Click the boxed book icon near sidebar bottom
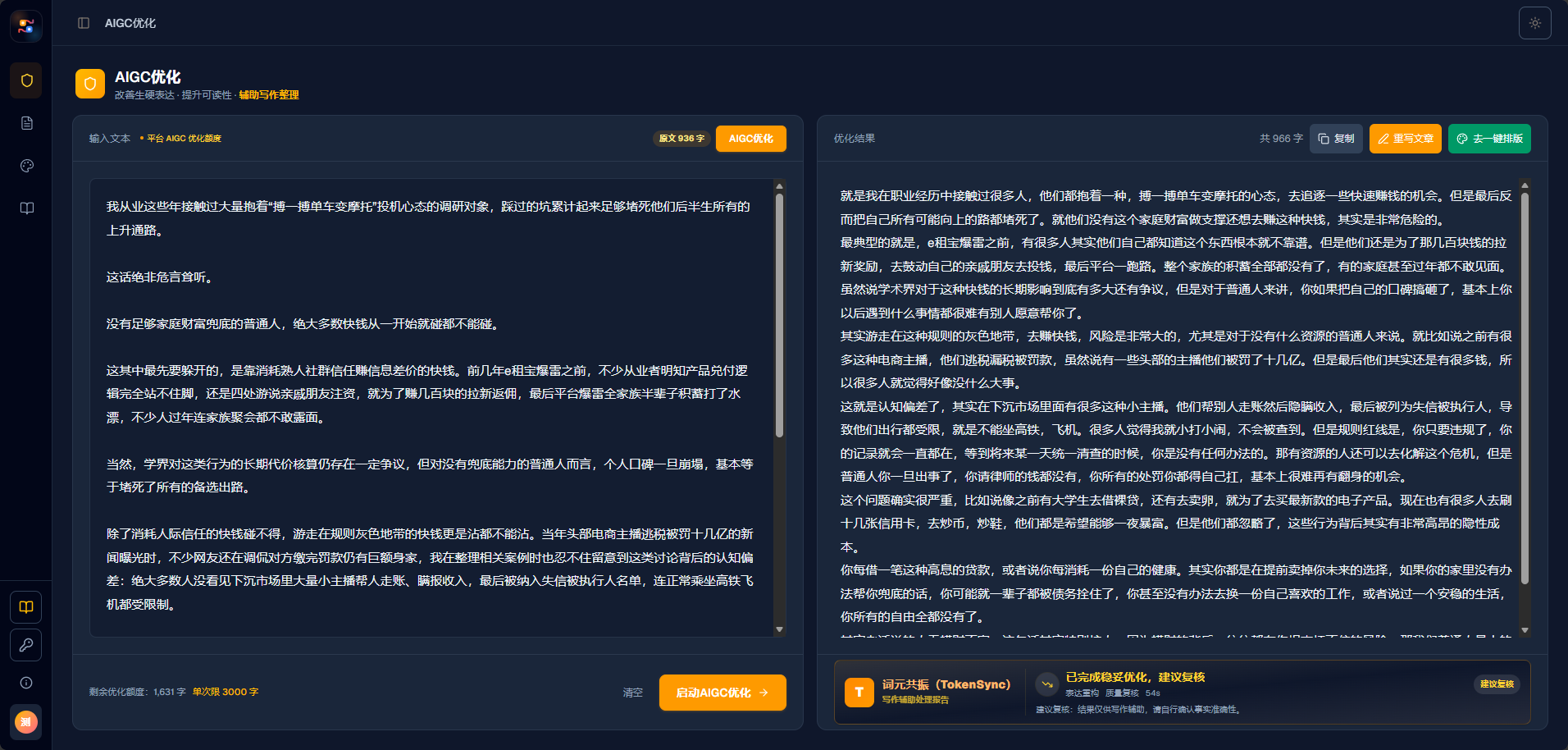The width and height of the screenshot is (1568, 750). click(26, 607)
